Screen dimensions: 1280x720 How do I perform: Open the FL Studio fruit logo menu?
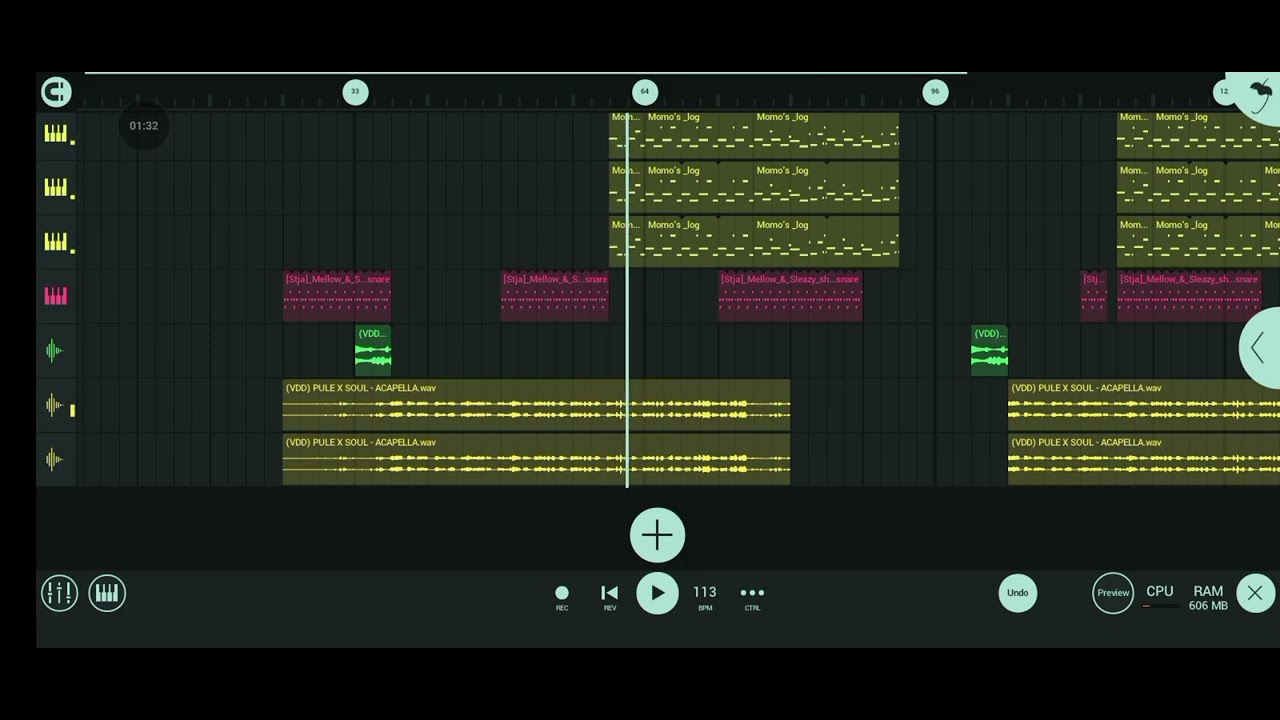tap(1258, 95)
